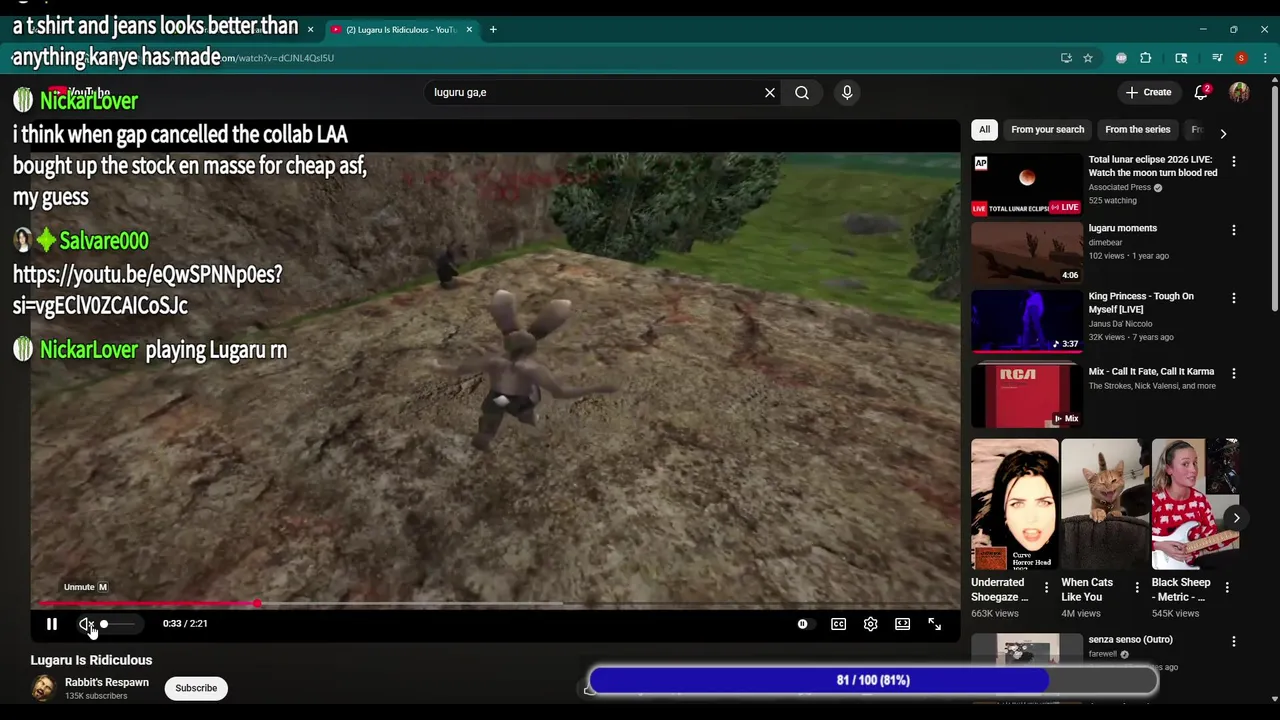Open the Rabbit's Respawn channel avatar

pos(43,688)
